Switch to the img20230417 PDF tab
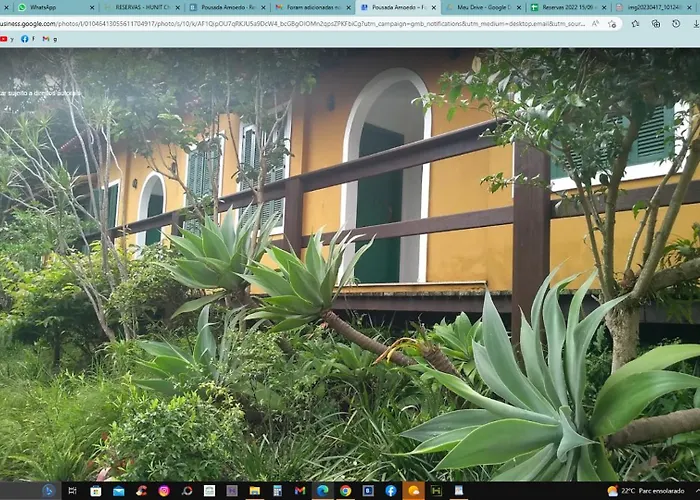 tap(655, 8)
